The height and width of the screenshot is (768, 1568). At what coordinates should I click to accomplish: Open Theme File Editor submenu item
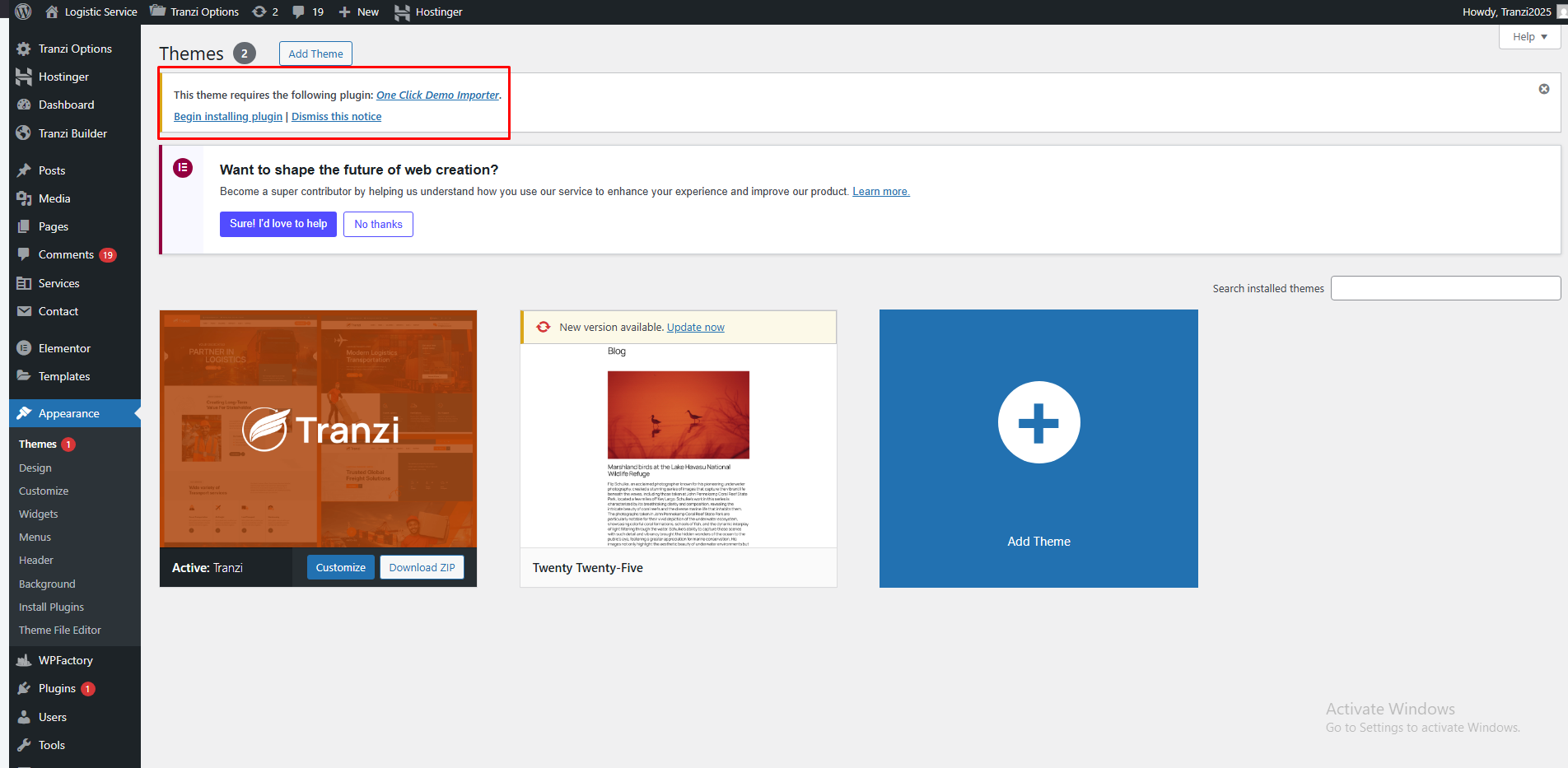point(60,630)
